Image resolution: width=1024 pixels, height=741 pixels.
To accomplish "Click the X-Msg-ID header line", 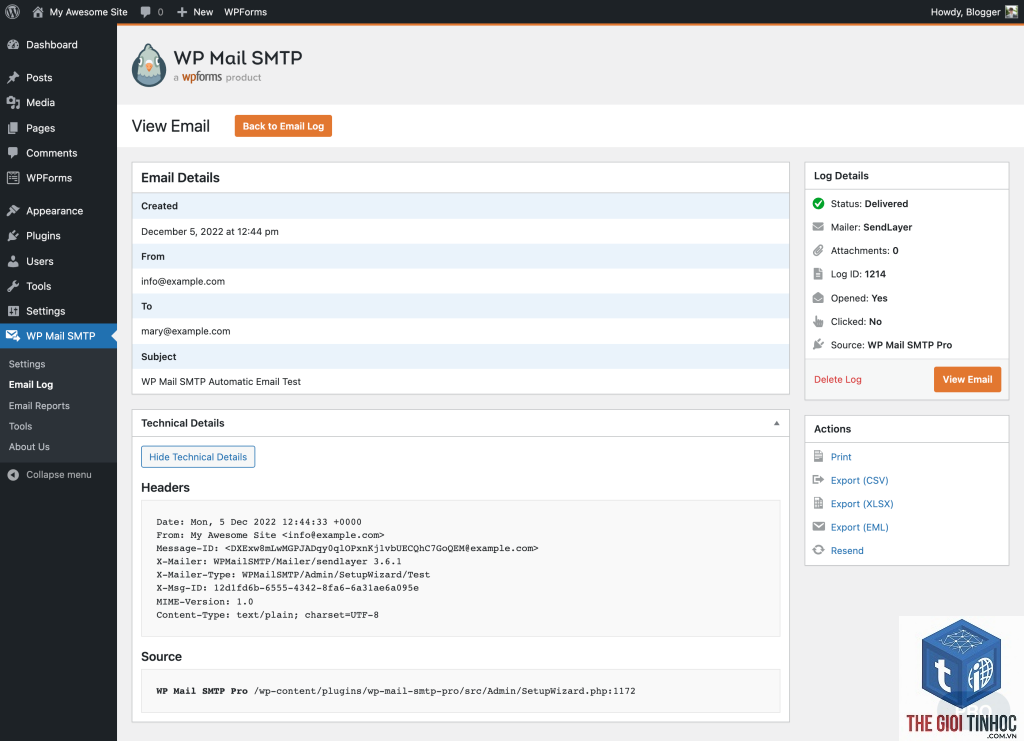I will pos(287,588).
